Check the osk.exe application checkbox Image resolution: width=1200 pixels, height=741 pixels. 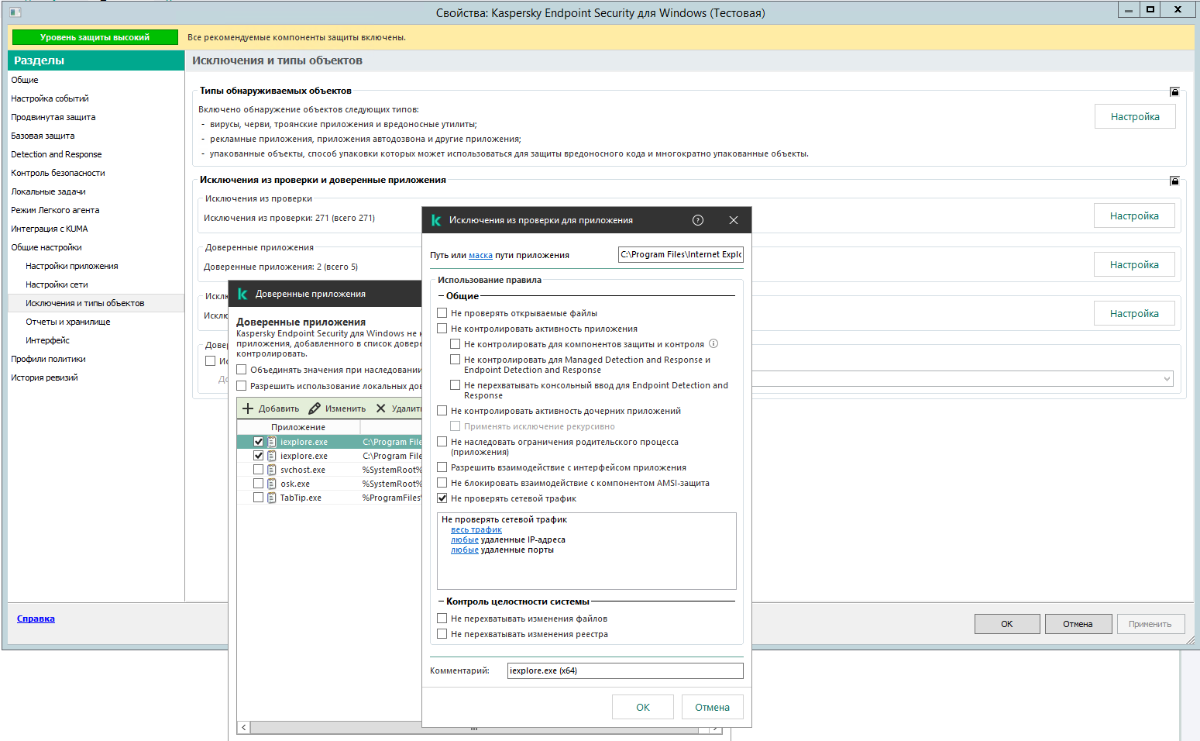[x=258, y=483]
